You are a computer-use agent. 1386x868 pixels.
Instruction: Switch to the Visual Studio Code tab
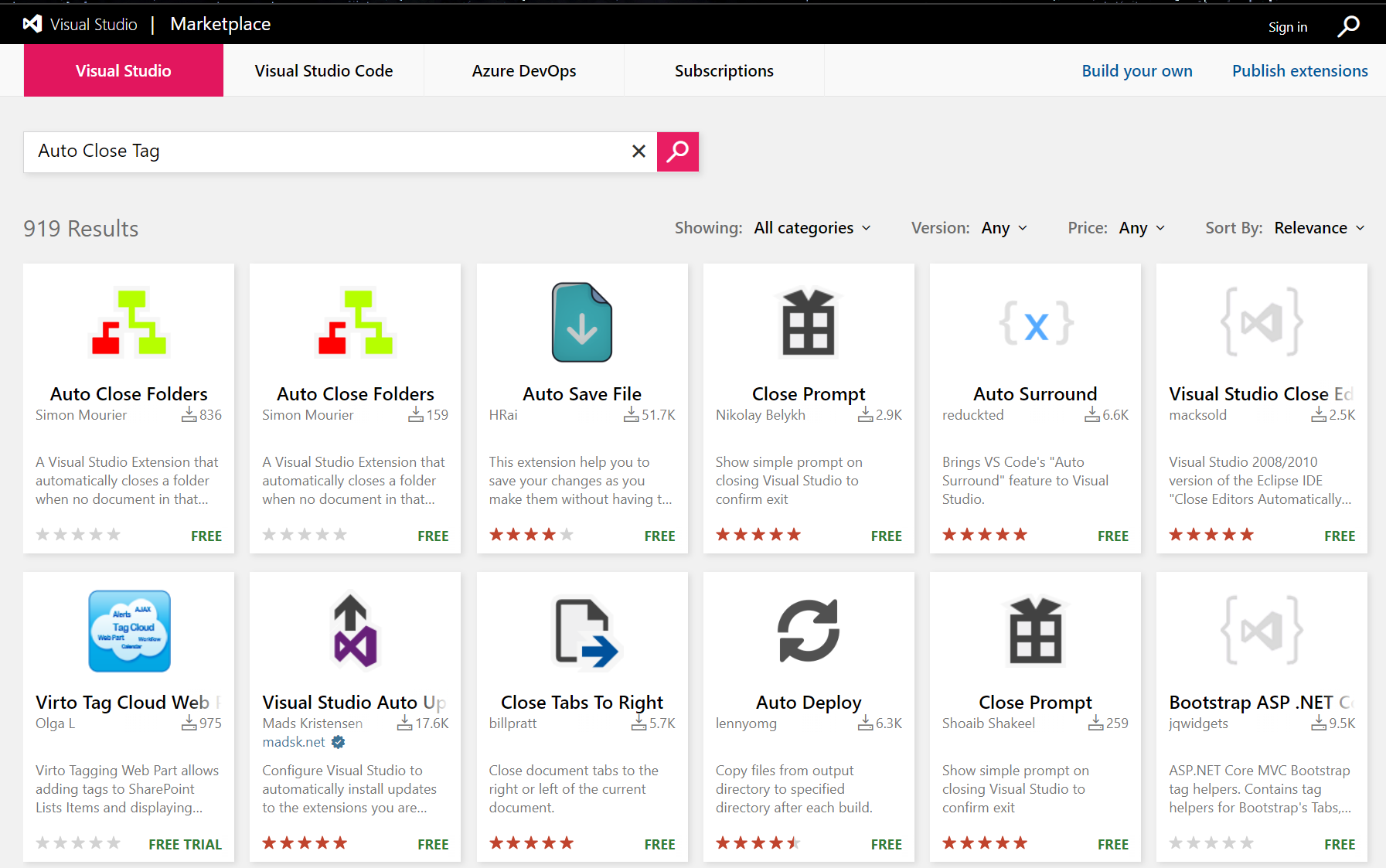[x=324, y=70]
